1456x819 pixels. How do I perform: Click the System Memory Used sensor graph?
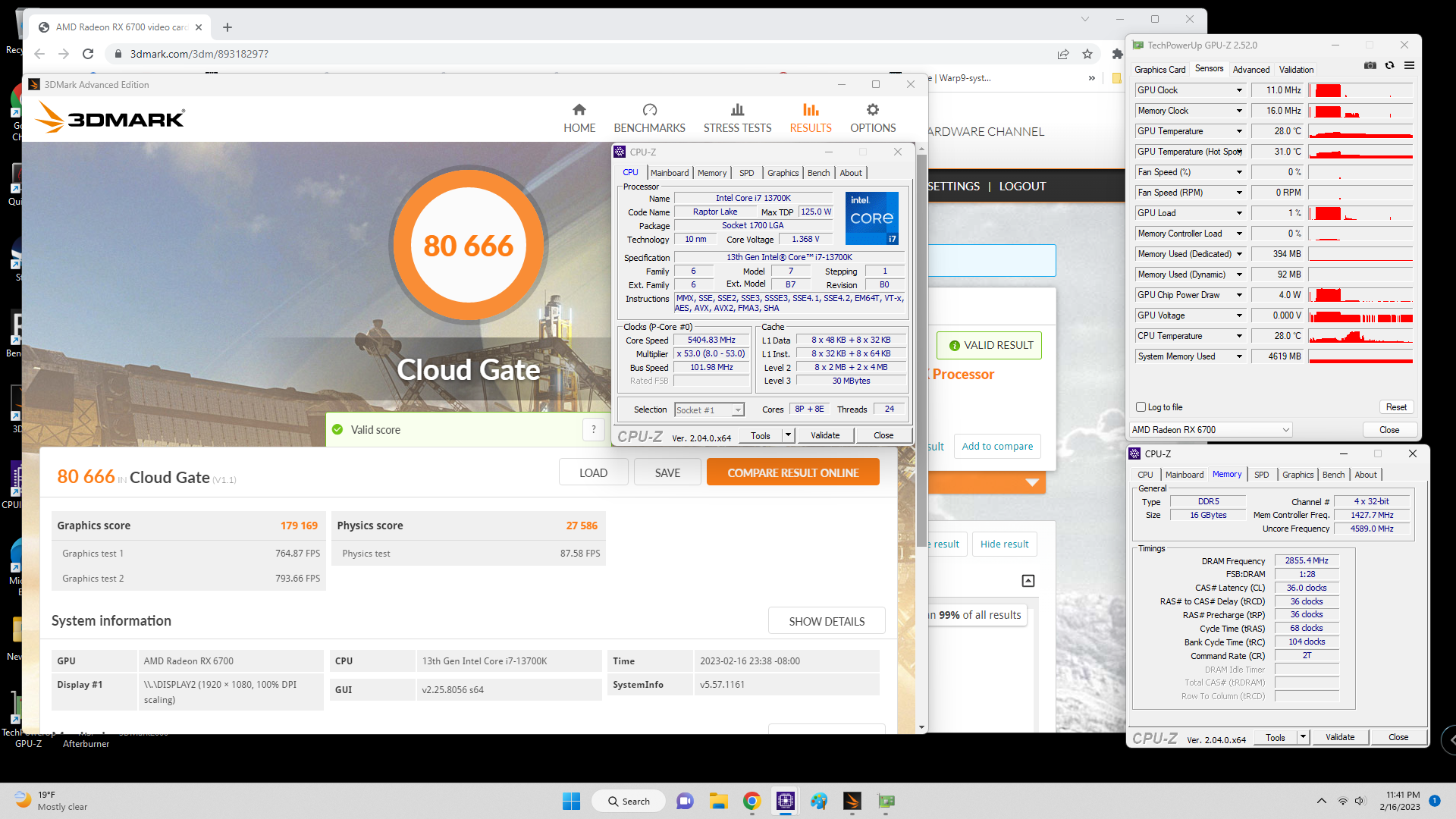coord(1360,356)
